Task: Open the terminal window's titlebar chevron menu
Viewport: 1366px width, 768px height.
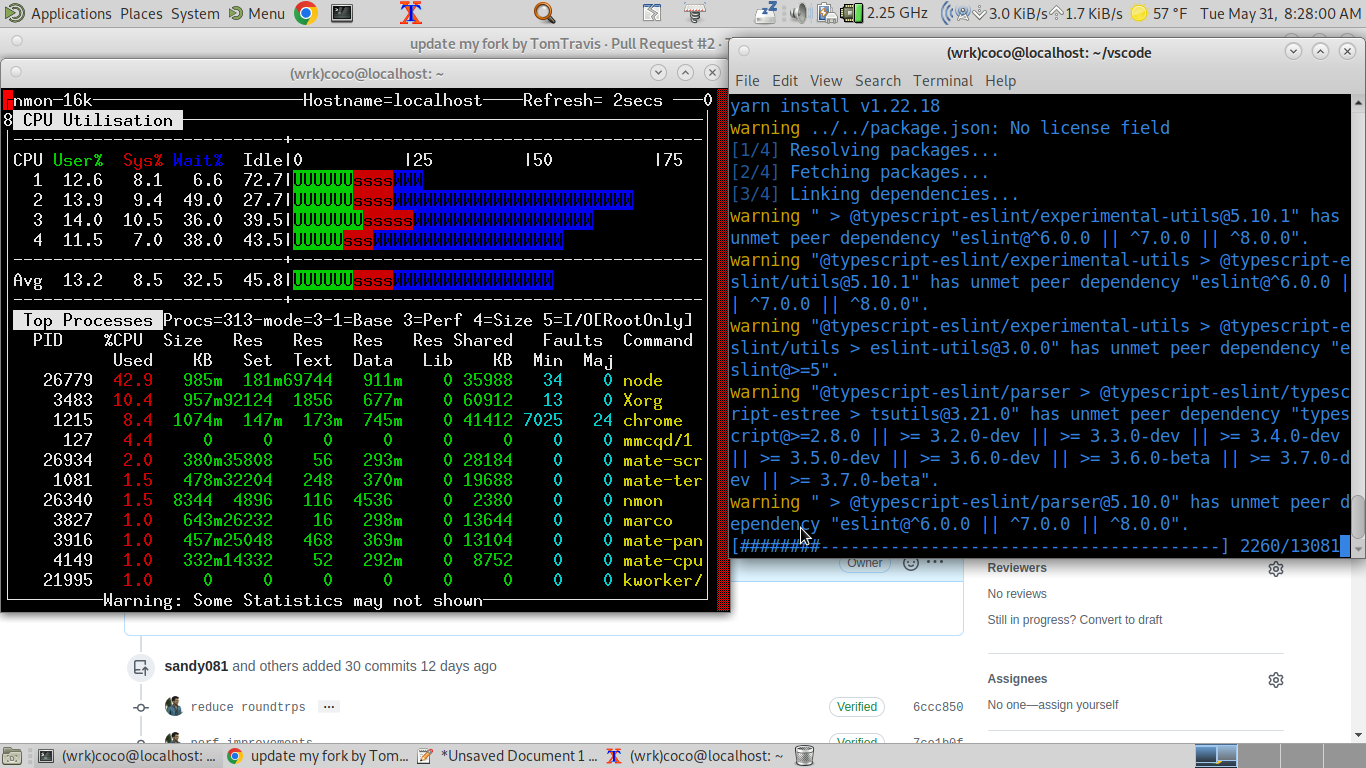Action: pyautogui.click(x=1293, y=51)
